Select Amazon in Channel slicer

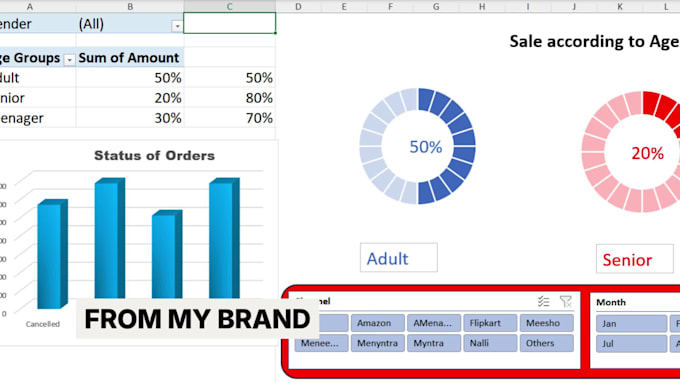[378, 323]
